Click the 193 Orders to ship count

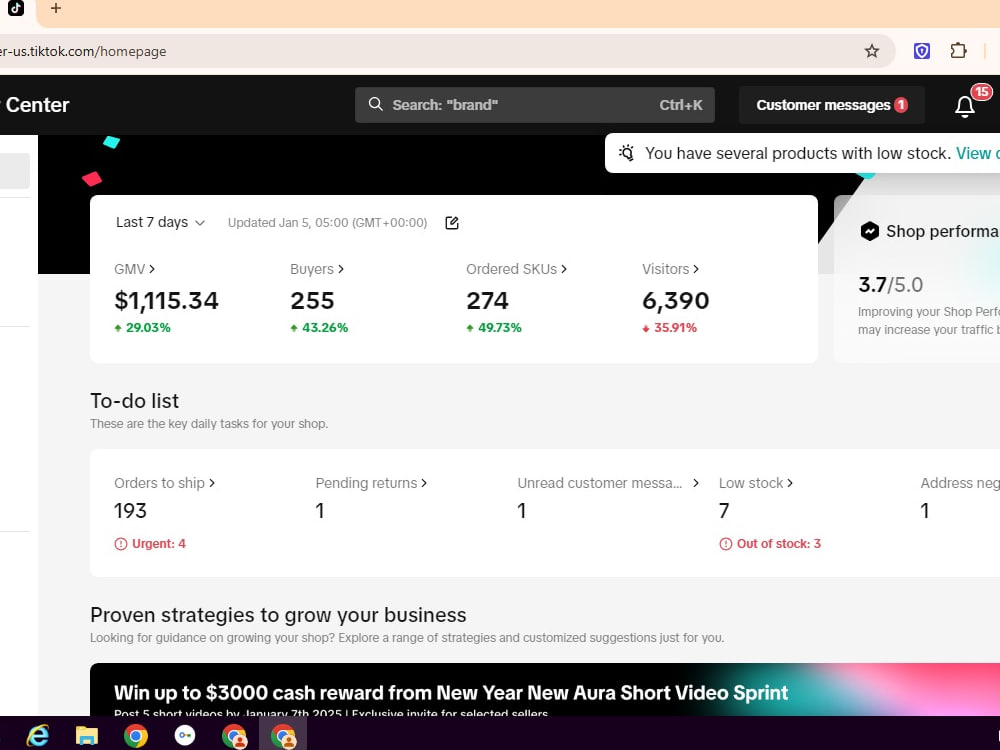130,511
